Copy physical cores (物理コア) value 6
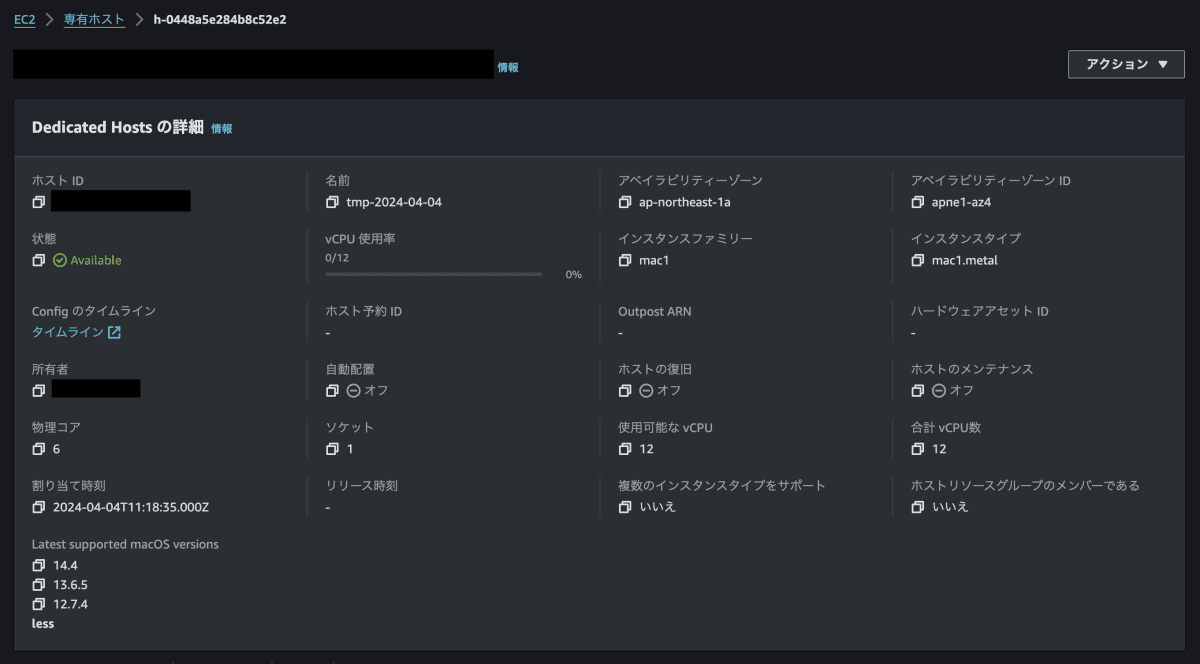This screenshot has height=664, width=1200. pos(39,448)
